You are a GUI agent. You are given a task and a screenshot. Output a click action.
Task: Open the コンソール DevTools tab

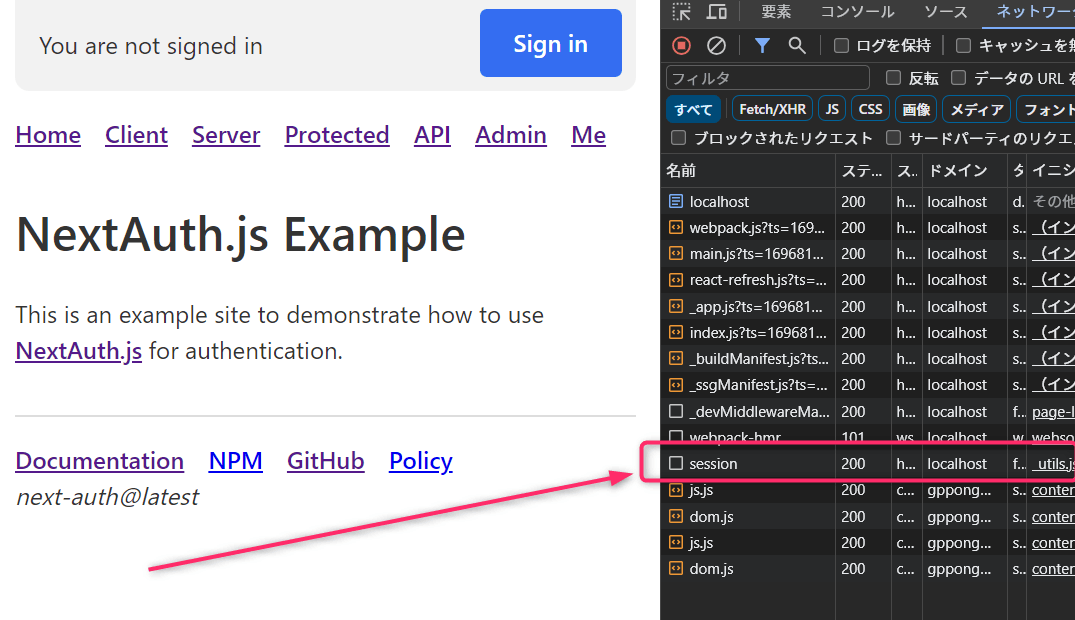tap(858, 12)
